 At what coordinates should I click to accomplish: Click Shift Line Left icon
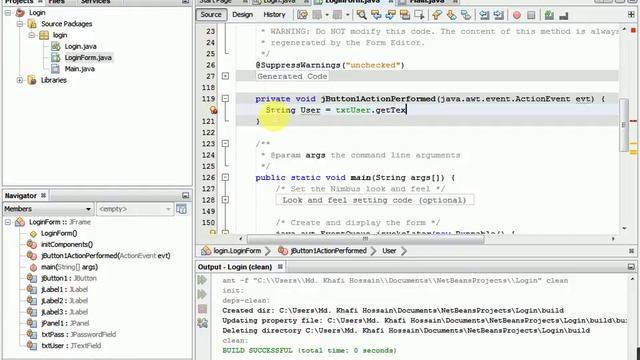click(x=484, y=15)
